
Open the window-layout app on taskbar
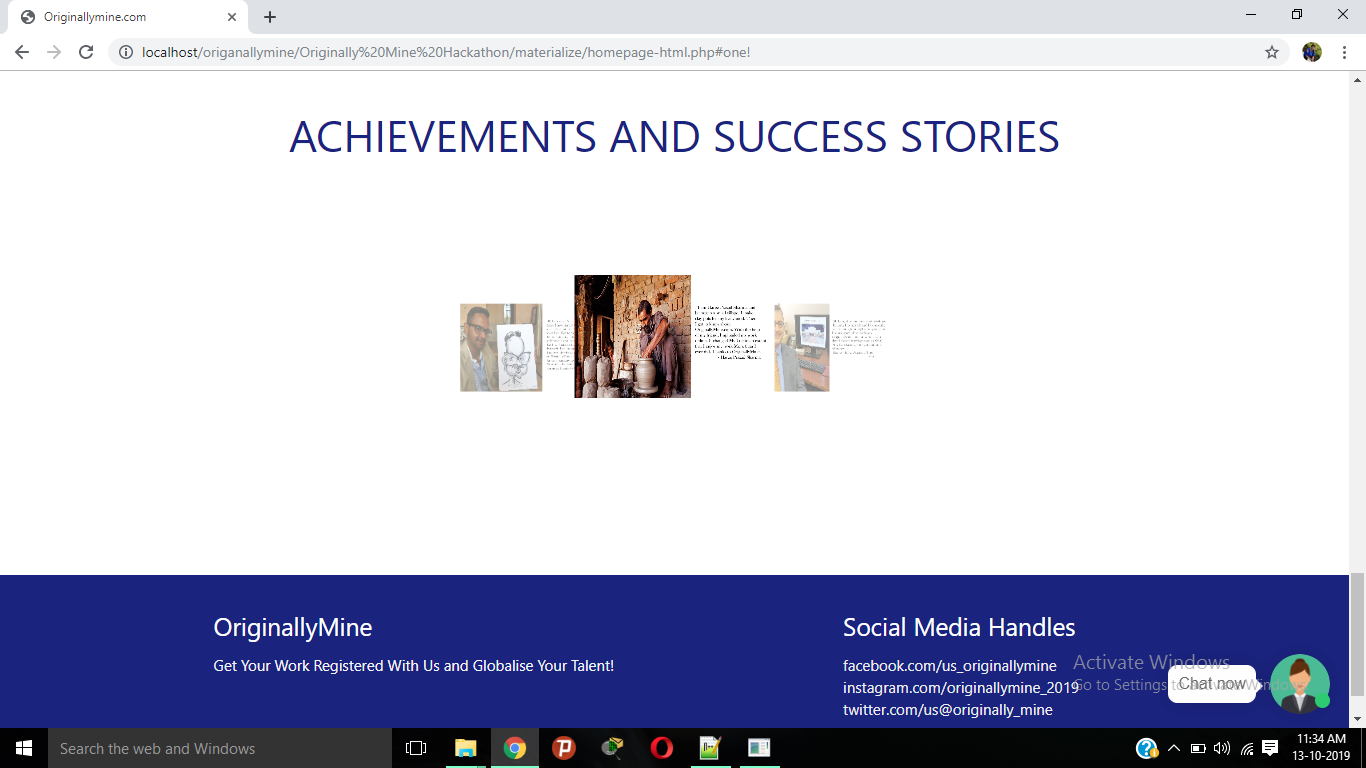759,748
